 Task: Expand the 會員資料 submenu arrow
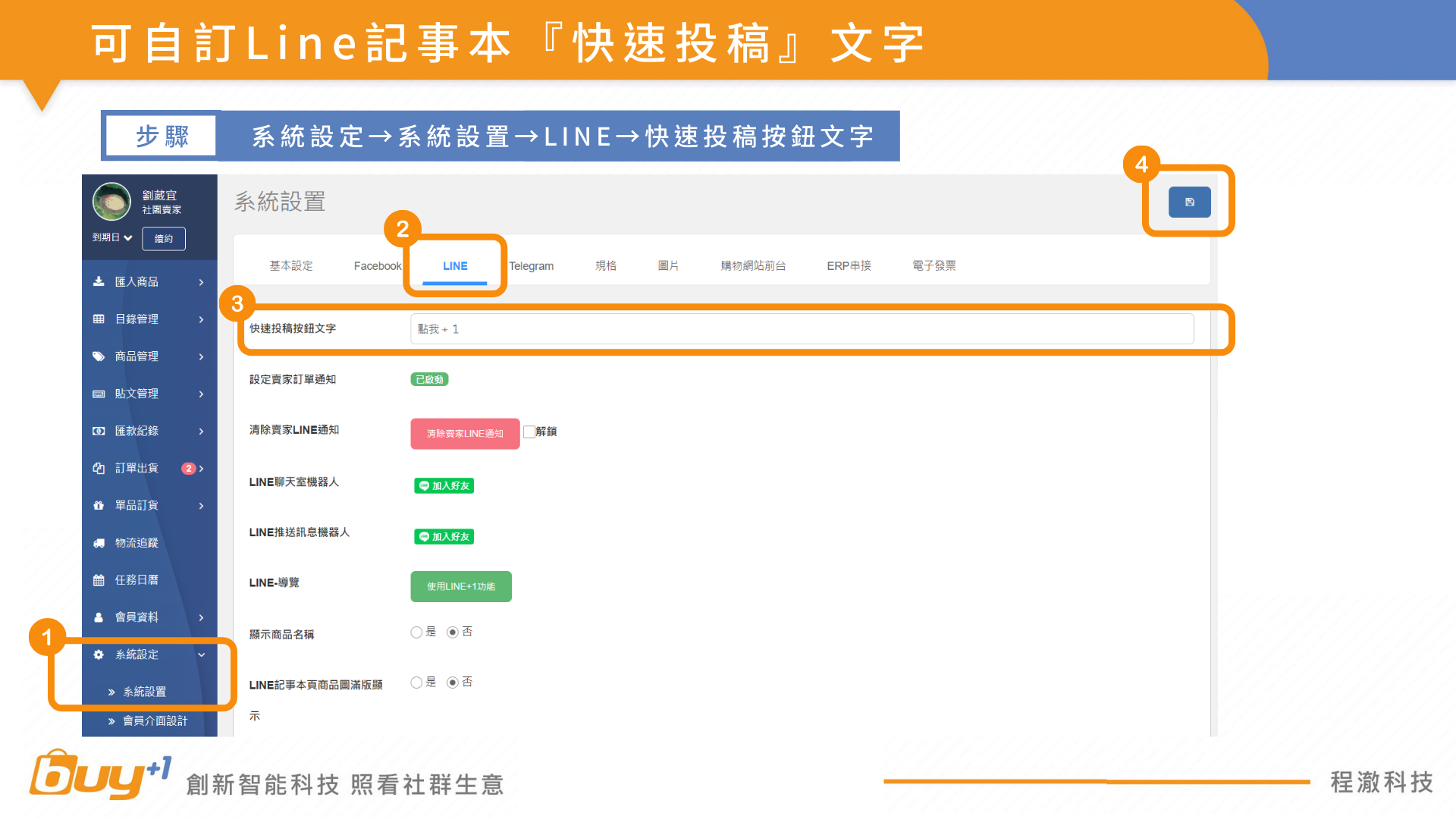click(202, 617)
